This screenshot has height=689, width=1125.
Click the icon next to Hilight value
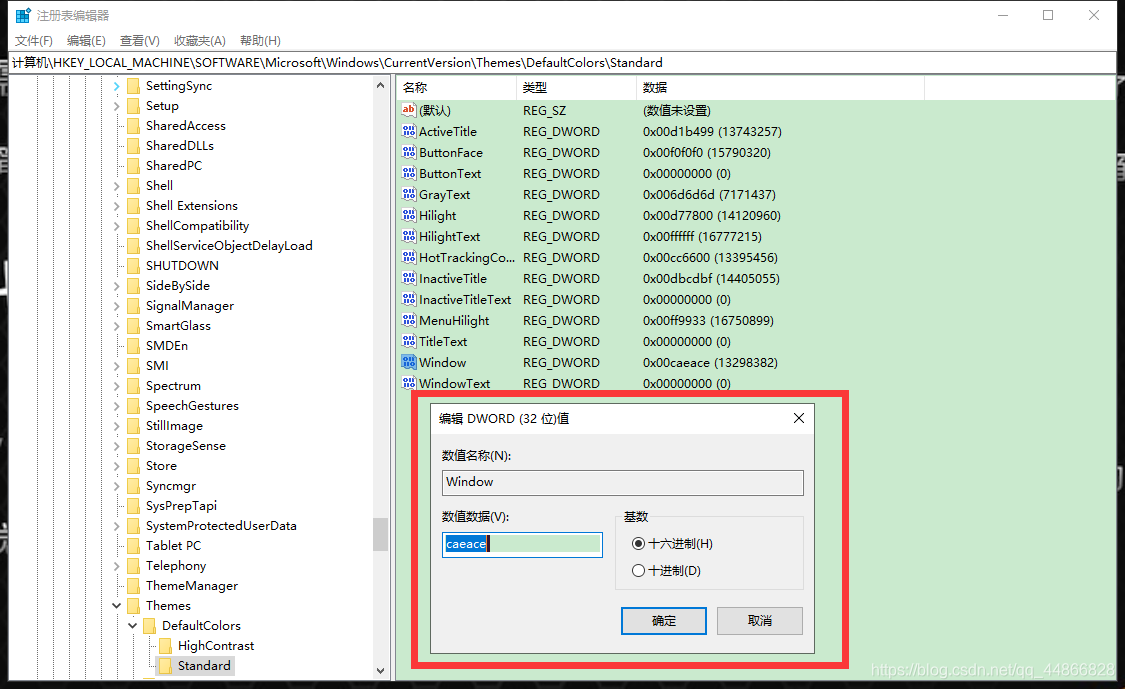[410, 215]
